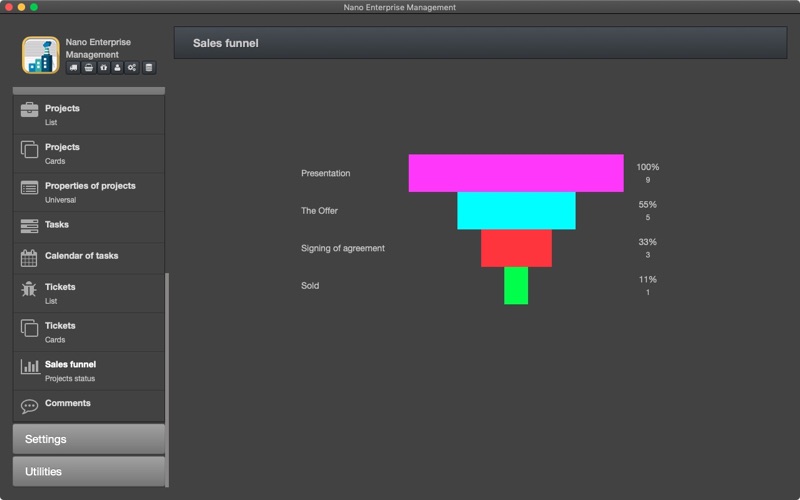Click the delivery truck icon in header
Screen dimensions: 800x500
pyautogui.click(x=73, y=68)
